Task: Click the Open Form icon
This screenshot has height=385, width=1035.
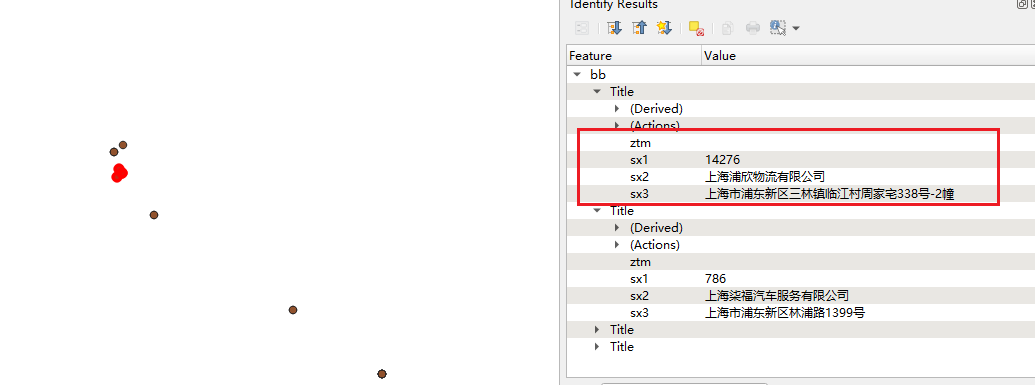Action: coord(582,28)
